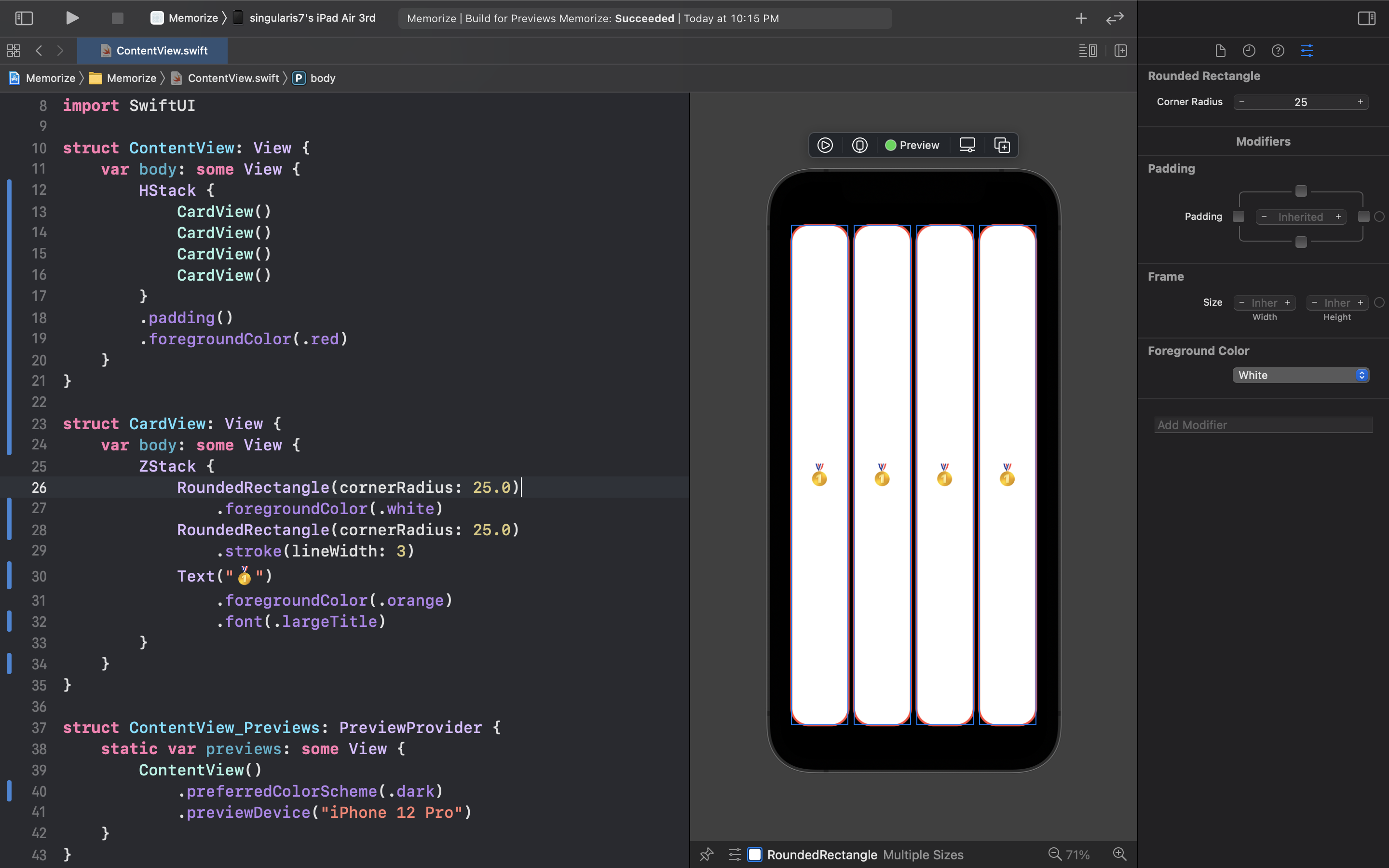Duplicate the preview with the plus icon
This screenshot has width=1389, height=868.
pos(1002,145)
